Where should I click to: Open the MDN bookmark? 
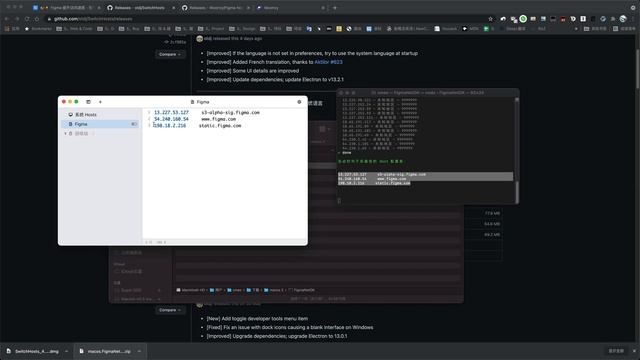tap(470, 29)
